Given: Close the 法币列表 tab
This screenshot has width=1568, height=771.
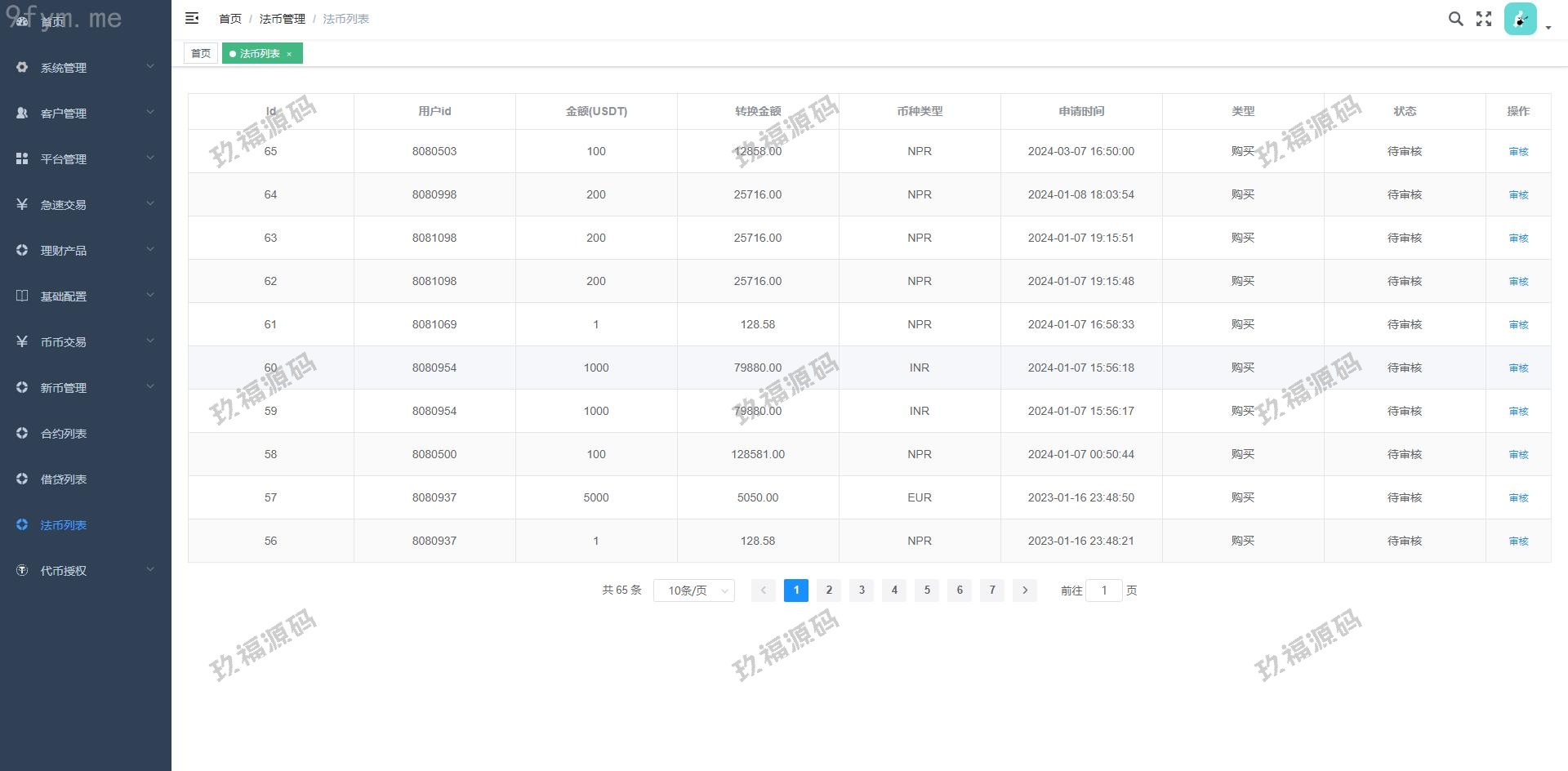Looking at the screenshot, I should point(289,54).
